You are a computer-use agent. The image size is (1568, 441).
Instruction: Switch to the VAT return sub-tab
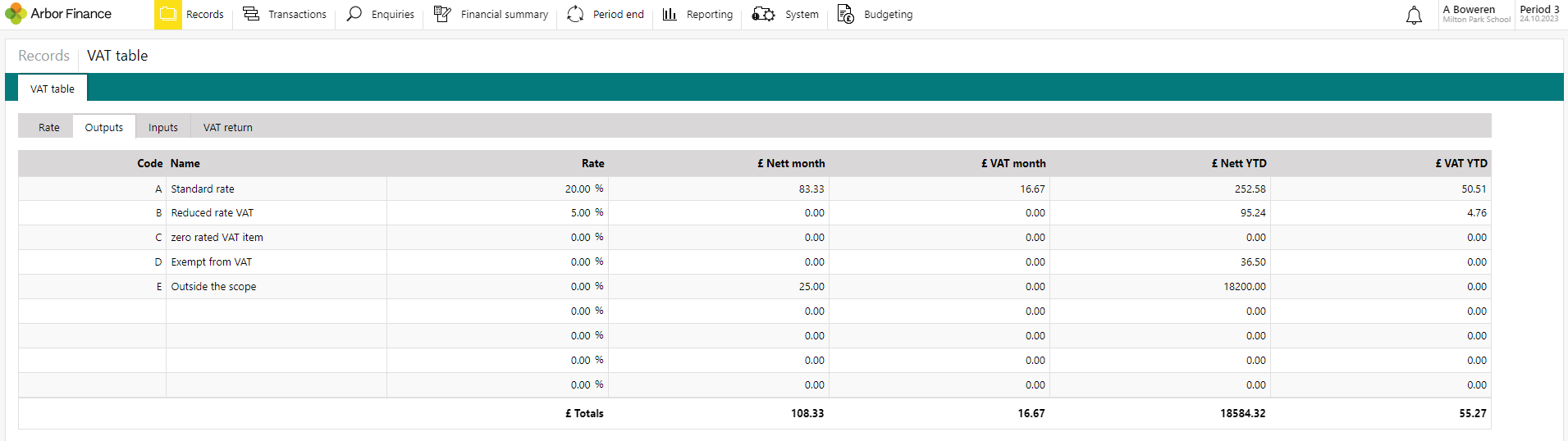[x=228, y=127]
